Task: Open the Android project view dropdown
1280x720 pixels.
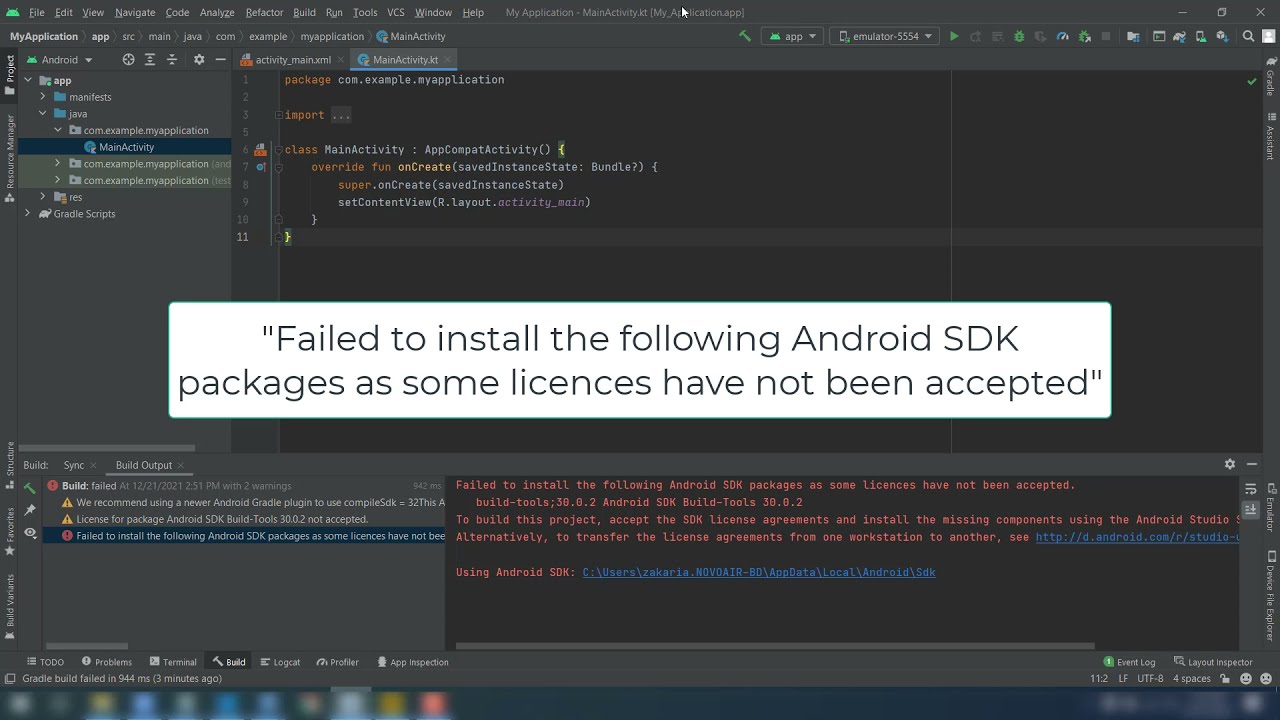Action: 60,60
